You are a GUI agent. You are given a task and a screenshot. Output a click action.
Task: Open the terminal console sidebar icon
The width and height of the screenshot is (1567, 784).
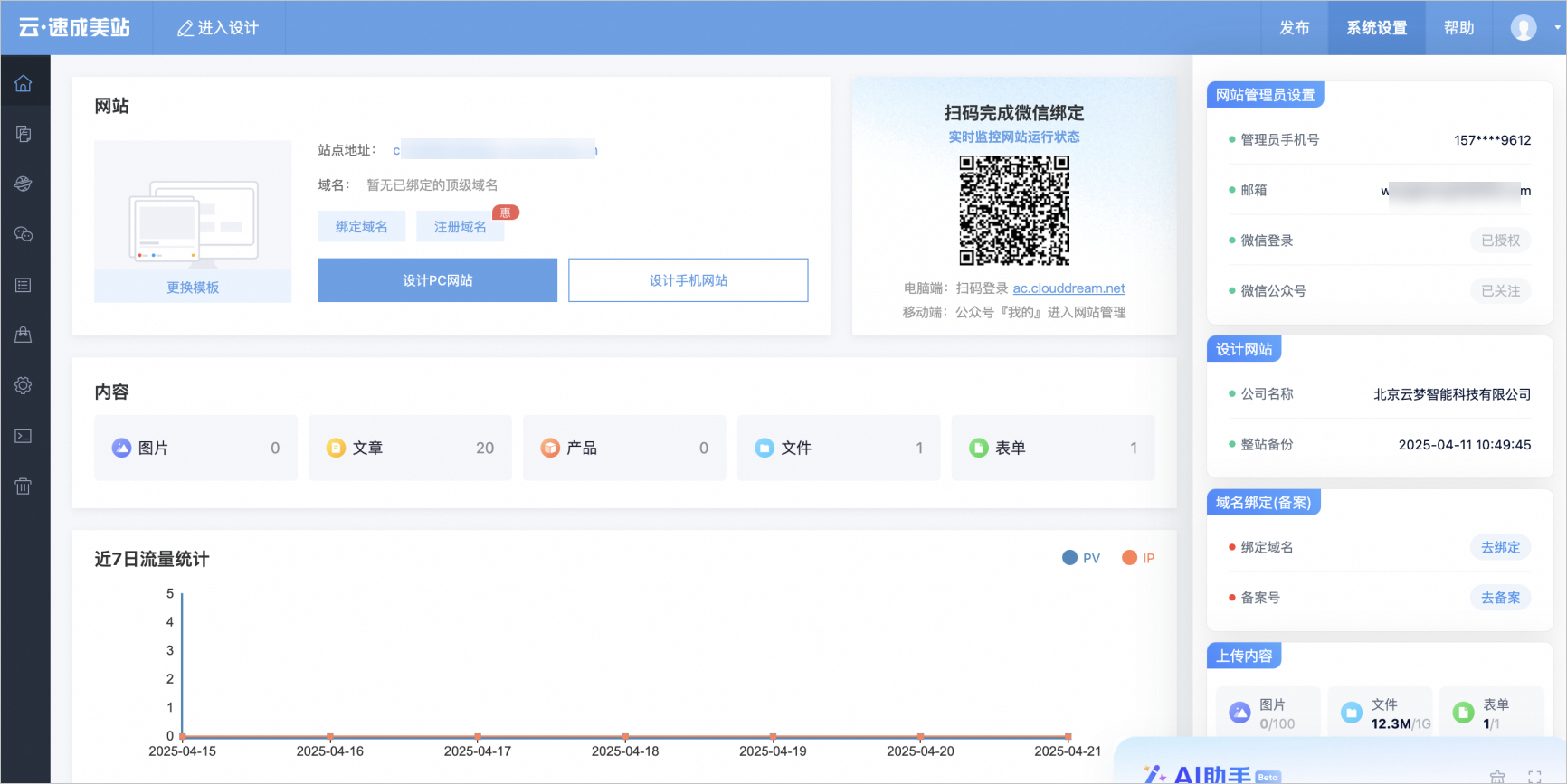(x=24, y=436)
